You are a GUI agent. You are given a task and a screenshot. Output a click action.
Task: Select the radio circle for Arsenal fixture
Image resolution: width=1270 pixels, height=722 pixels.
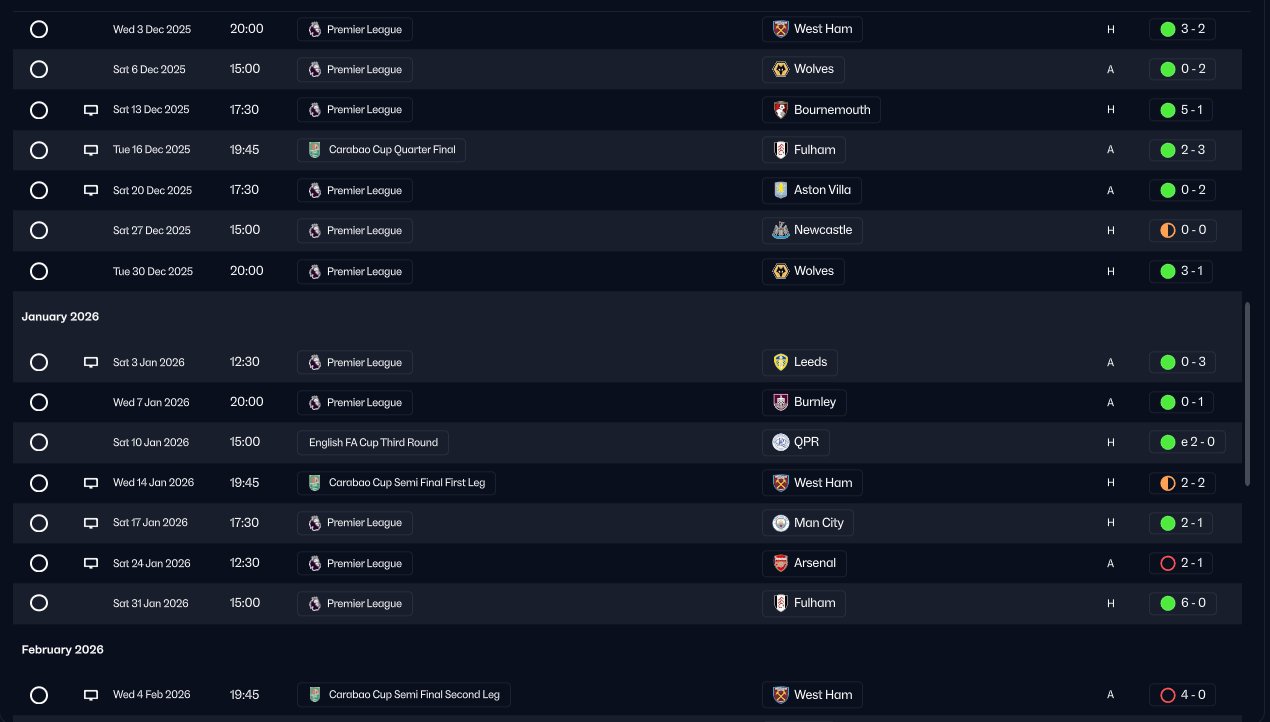[39, 563]
